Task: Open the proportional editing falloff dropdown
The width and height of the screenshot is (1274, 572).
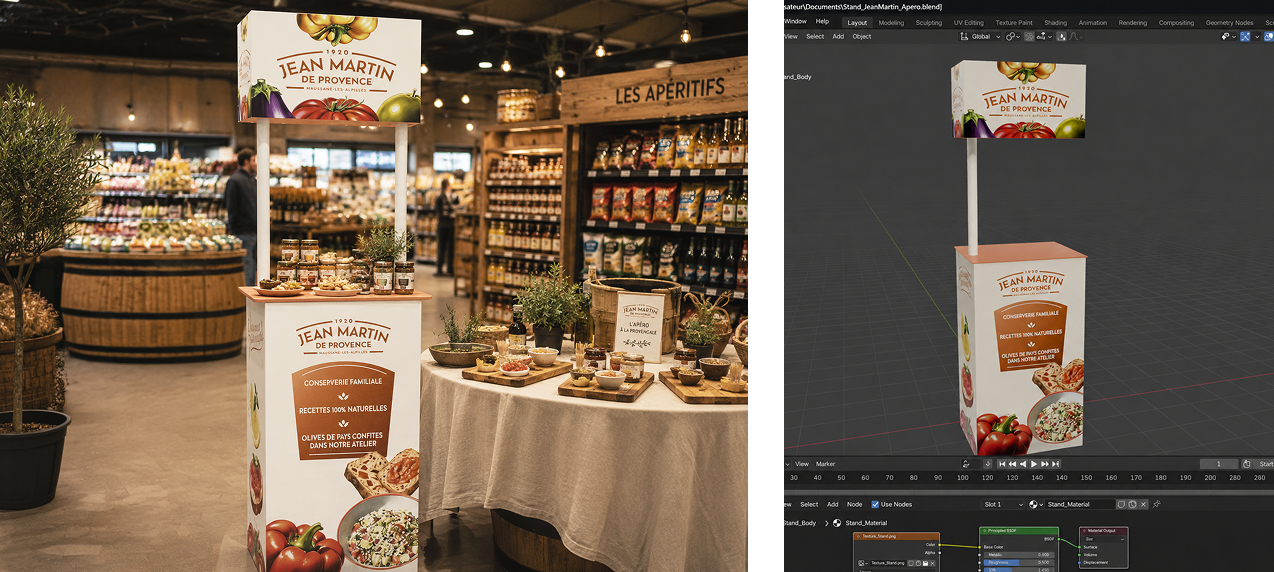Action: tap(1076, 36)
